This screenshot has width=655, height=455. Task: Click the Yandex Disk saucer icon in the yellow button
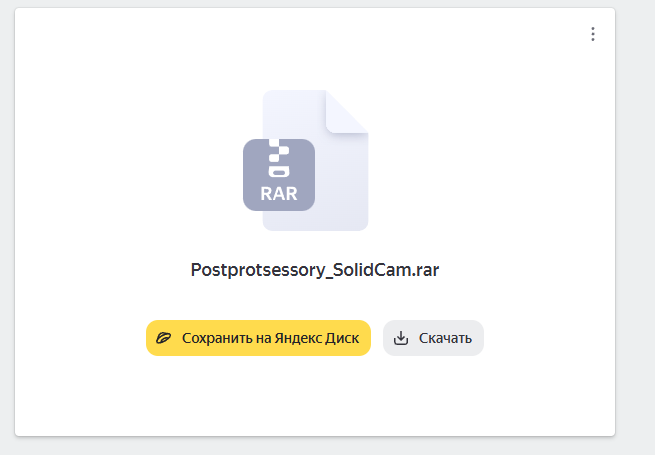[163, 338]
